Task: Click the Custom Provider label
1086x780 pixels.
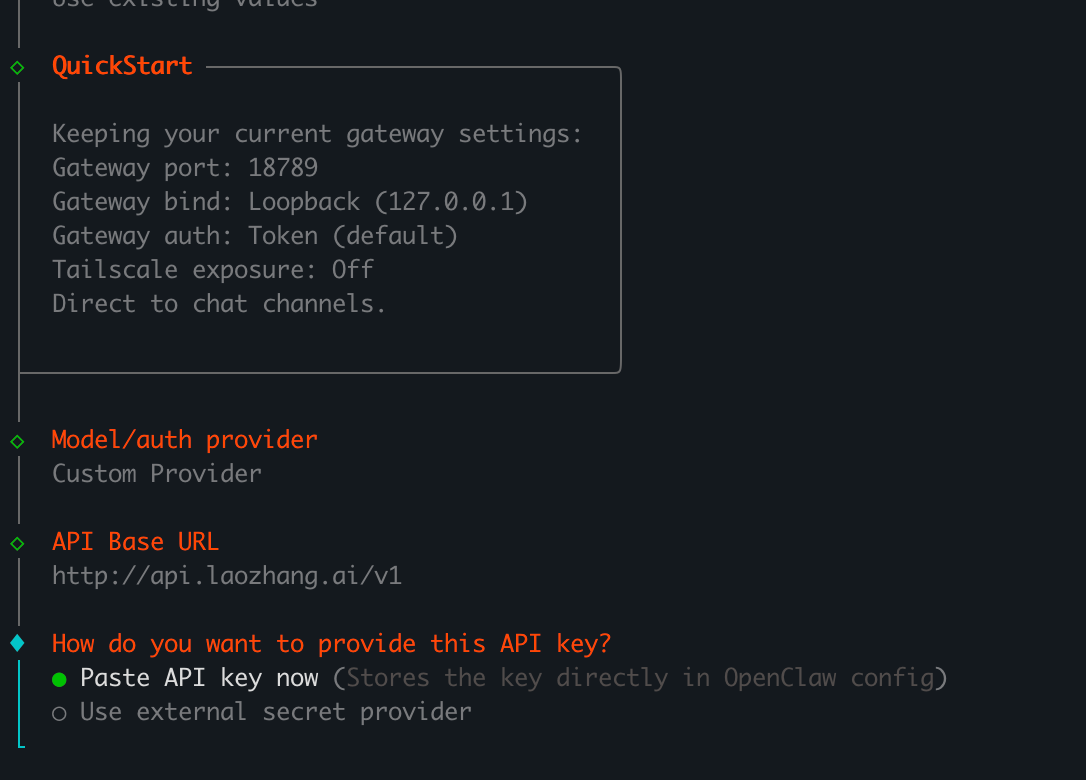Action: (156, 473)
